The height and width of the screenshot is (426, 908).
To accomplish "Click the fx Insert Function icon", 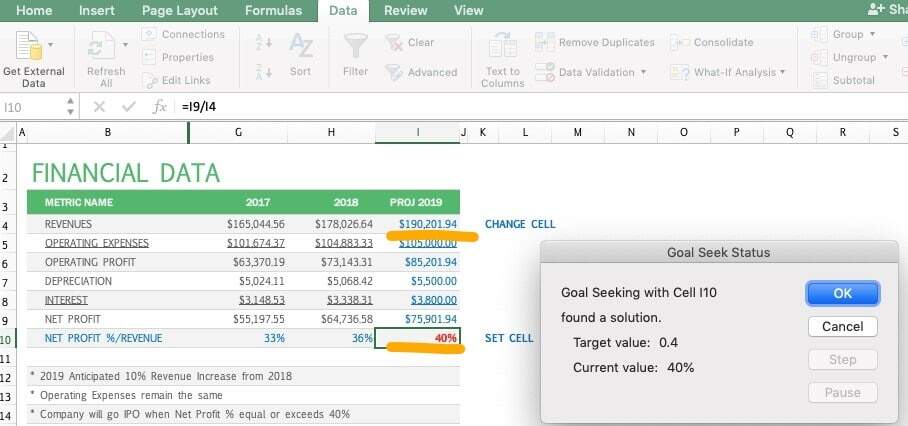I will tap(159, 107).
